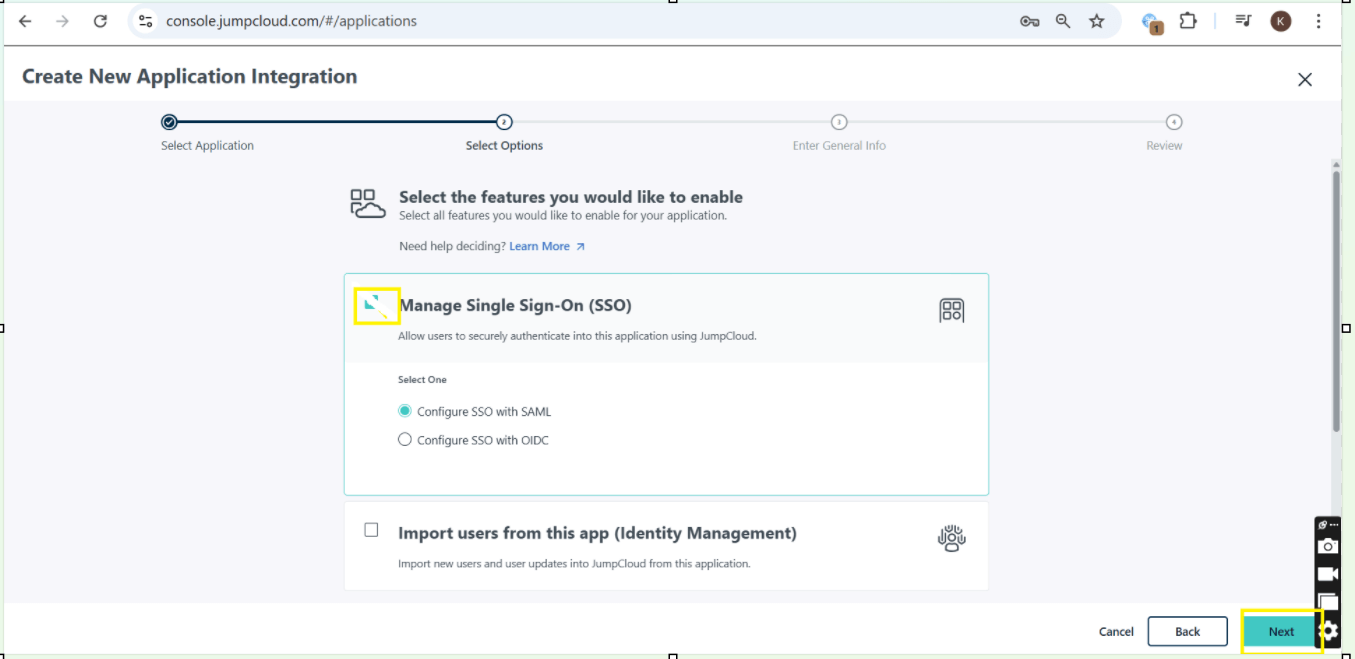The image size is (1355, 659).
Task: Click the users import icon on the Identity Management card
Action: click(951, 538)
